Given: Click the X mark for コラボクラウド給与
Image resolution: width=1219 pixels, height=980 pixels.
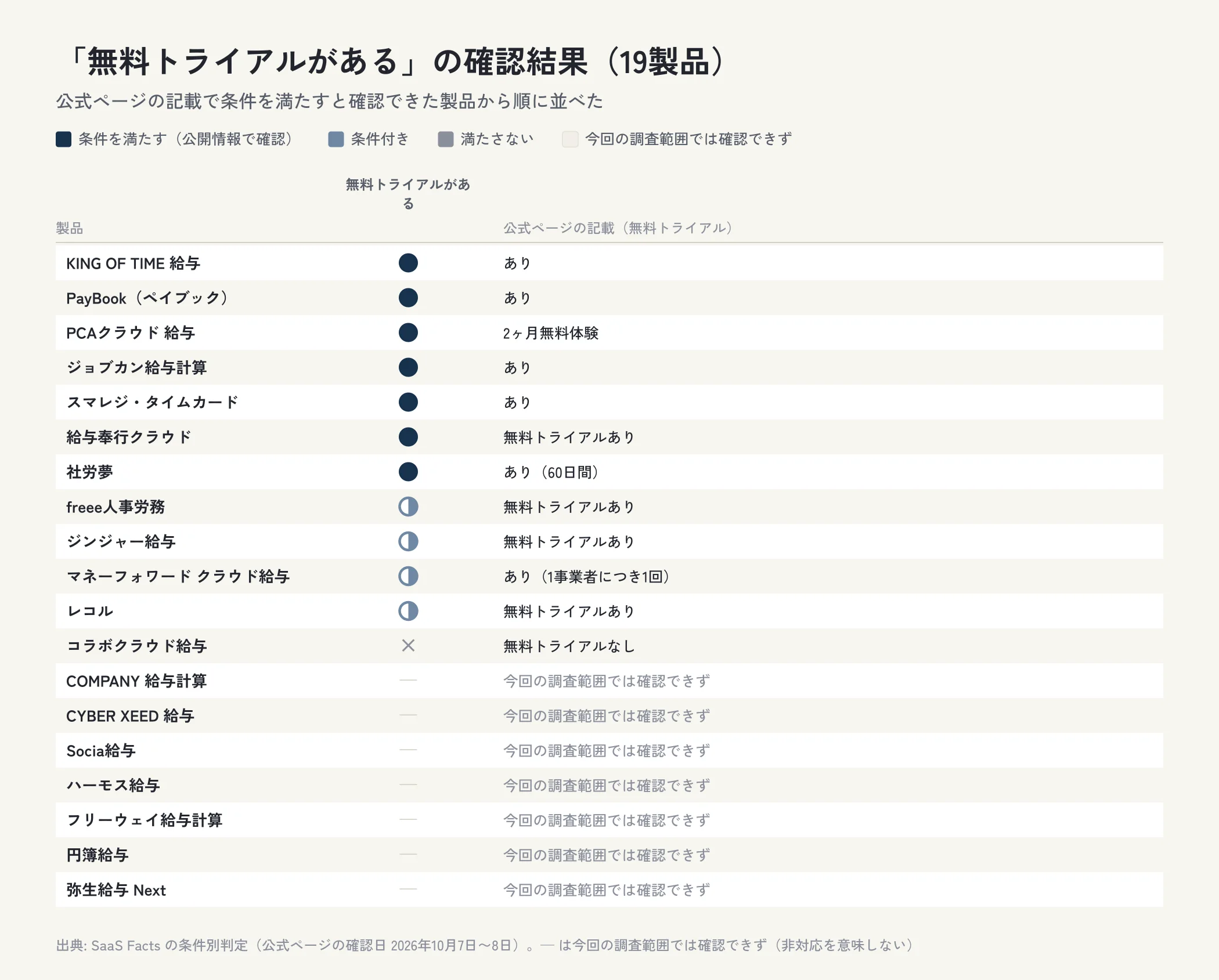Looking at the screenshot, I should coord(408,646).
